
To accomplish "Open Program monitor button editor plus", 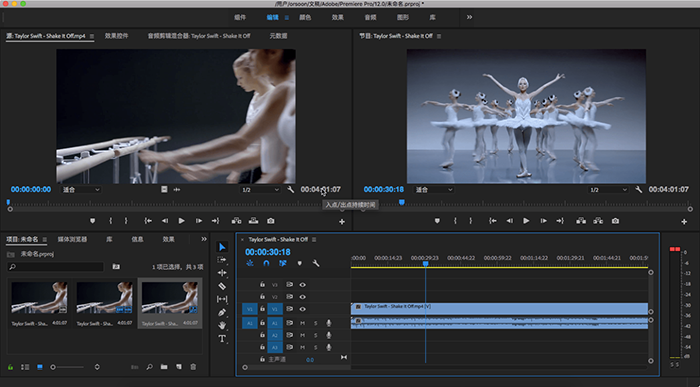I will tap(684, 222).
